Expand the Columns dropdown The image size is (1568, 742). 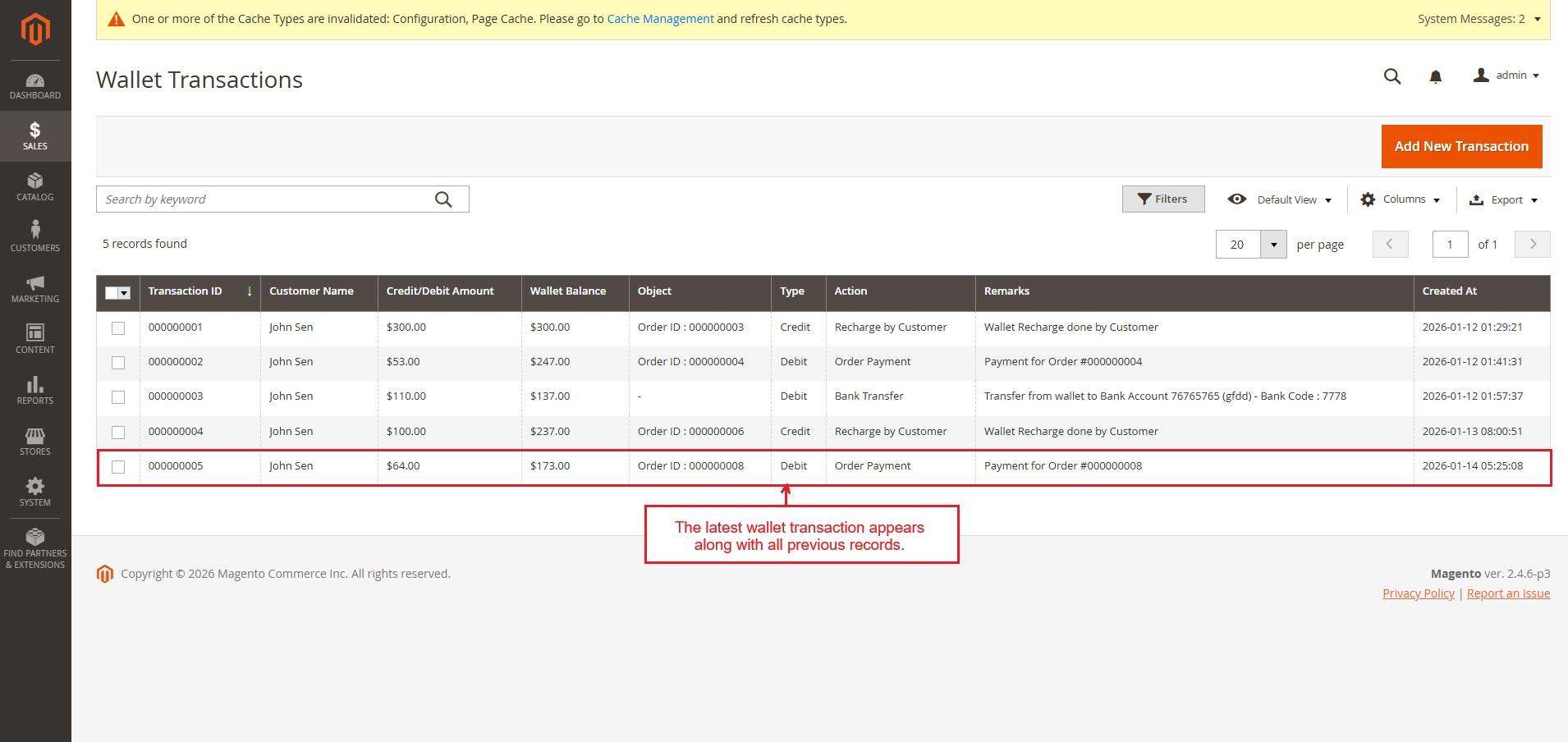(x=1401, y=199)
